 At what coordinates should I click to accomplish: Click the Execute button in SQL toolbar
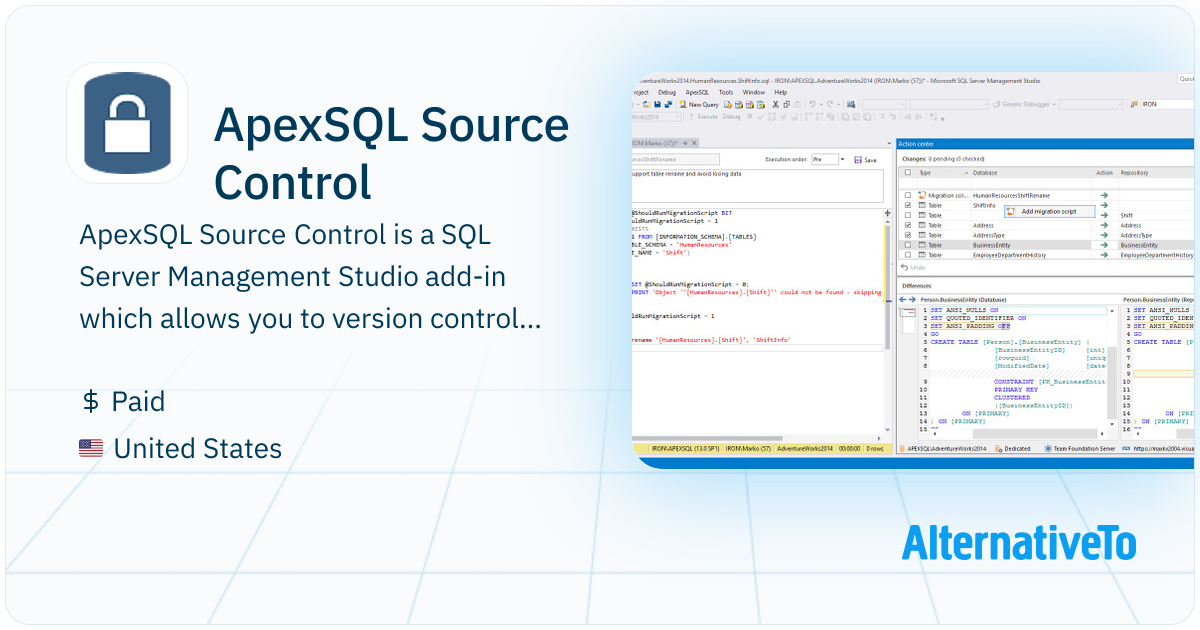704,117
